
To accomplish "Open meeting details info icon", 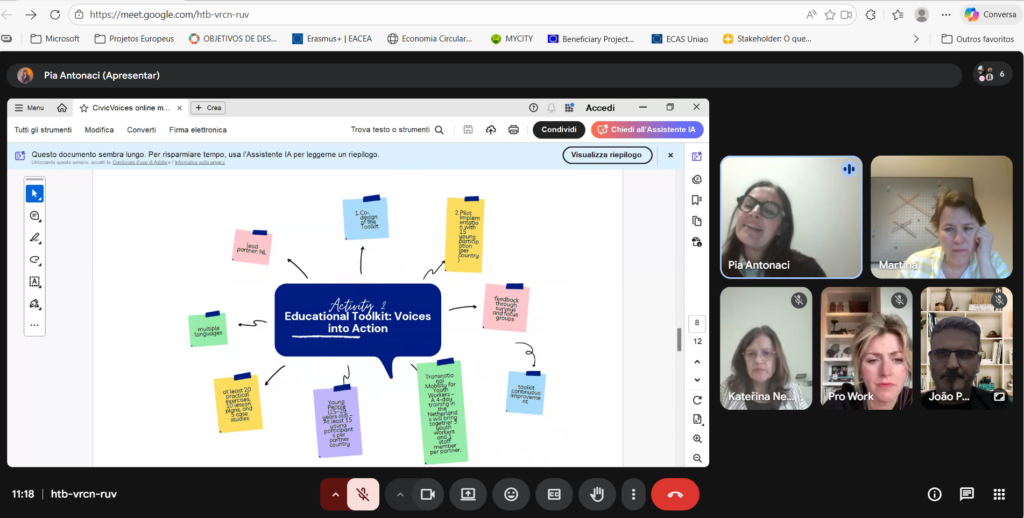I will (934, 494).
